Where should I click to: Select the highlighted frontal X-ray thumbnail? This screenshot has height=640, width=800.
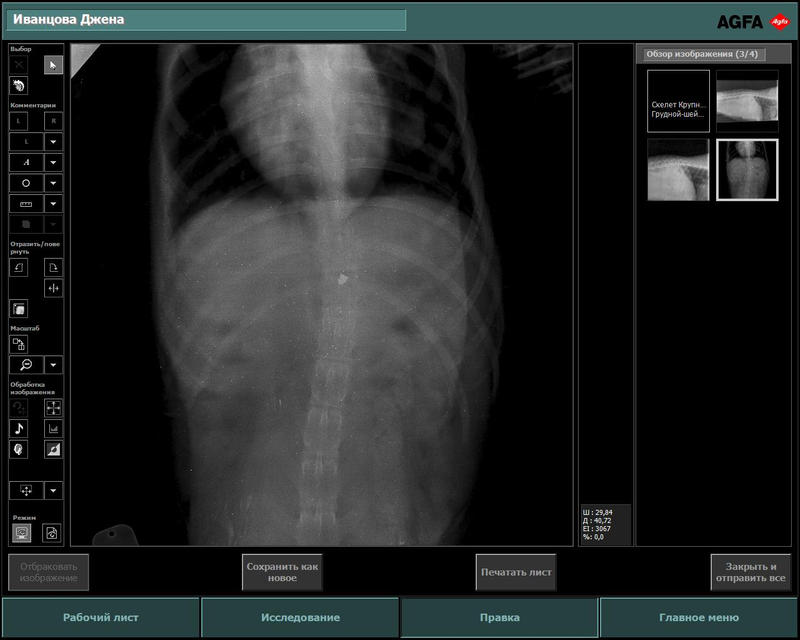pyautogui.click(x=747, y=169)
